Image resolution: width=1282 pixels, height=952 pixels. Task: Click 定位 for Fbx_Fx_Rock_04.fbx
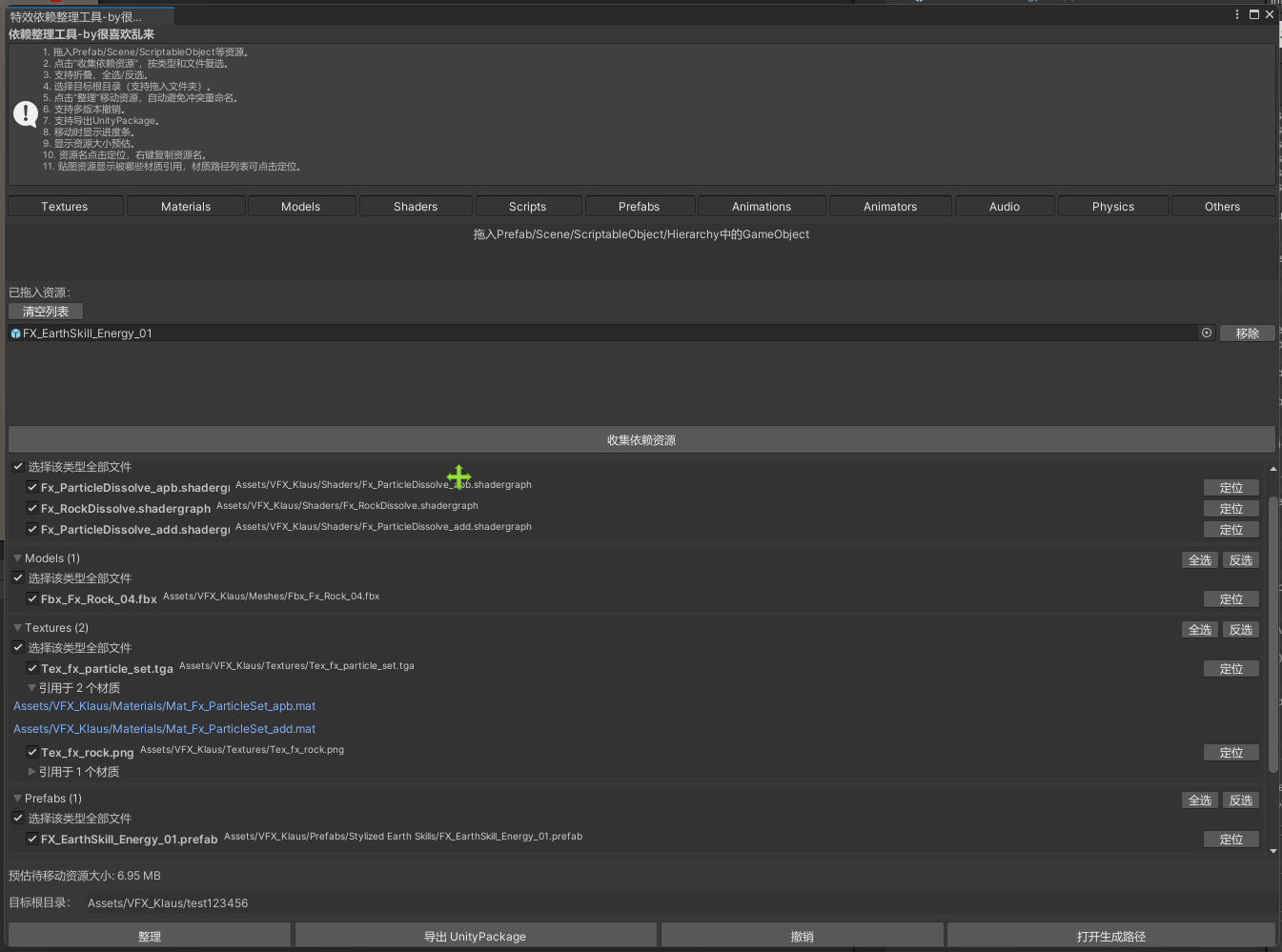tap(1231, 598)
